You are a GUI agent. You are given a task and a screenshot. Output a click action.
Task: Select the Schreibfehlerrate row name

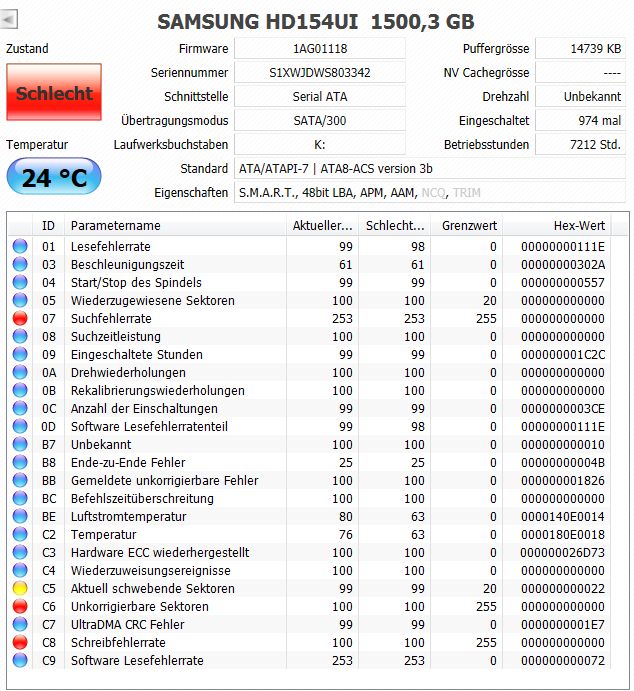tap(118, 643)
